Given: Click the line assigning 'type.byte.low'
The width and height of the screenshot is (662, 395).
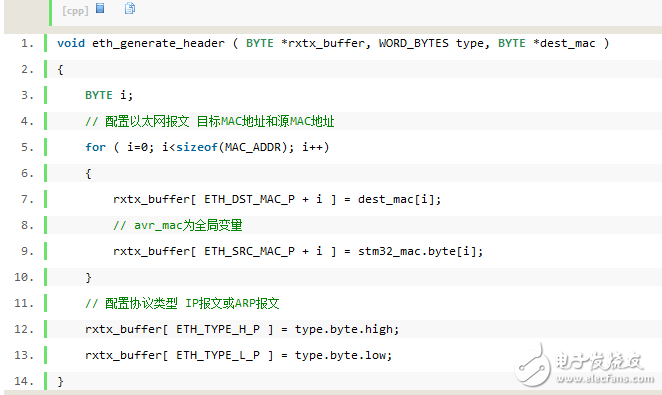Looking at the screenshot, I should point(239,355).
